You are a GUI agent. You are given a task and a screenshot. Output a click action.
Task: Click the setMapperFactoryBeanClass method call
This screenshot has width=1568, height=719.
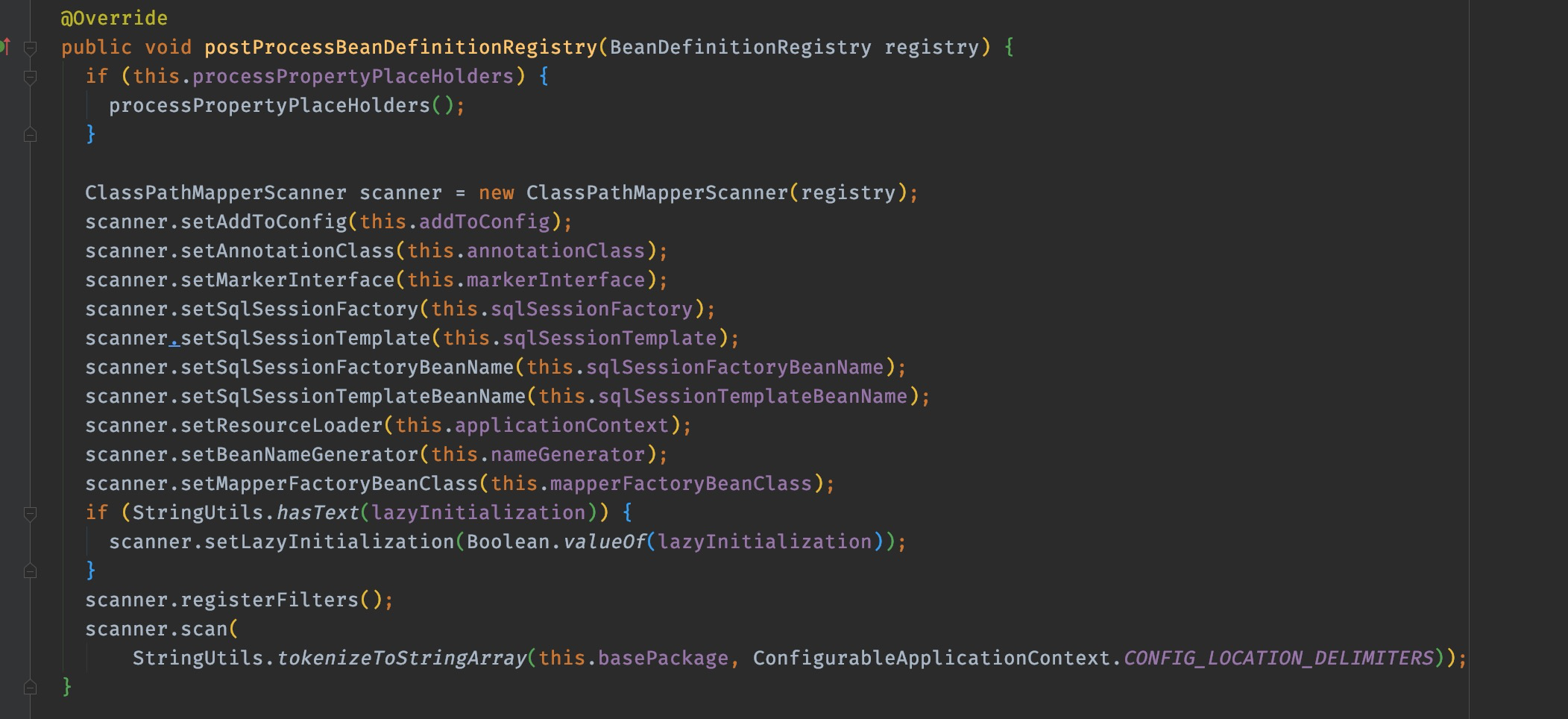330,483
